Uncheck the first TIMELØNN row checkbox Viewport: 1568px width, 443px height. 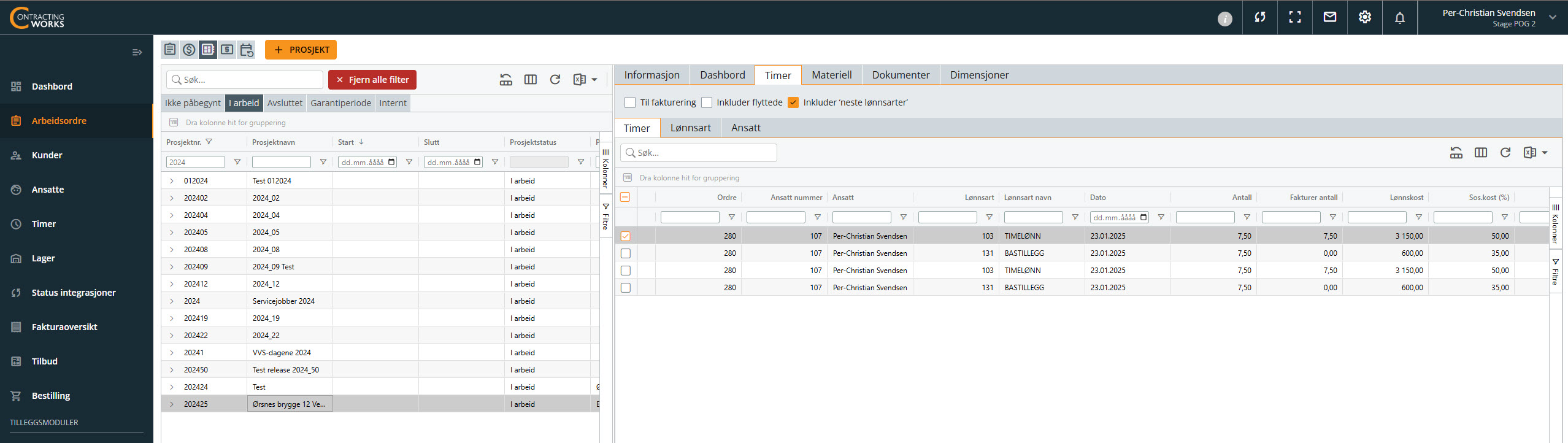626,236
